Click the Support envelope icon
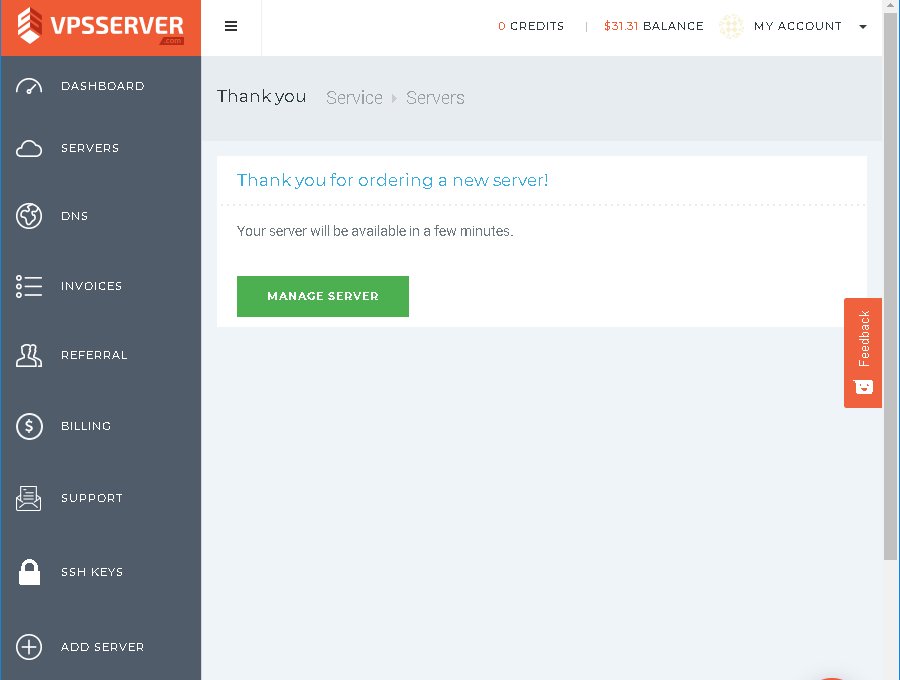 point(29,498)
